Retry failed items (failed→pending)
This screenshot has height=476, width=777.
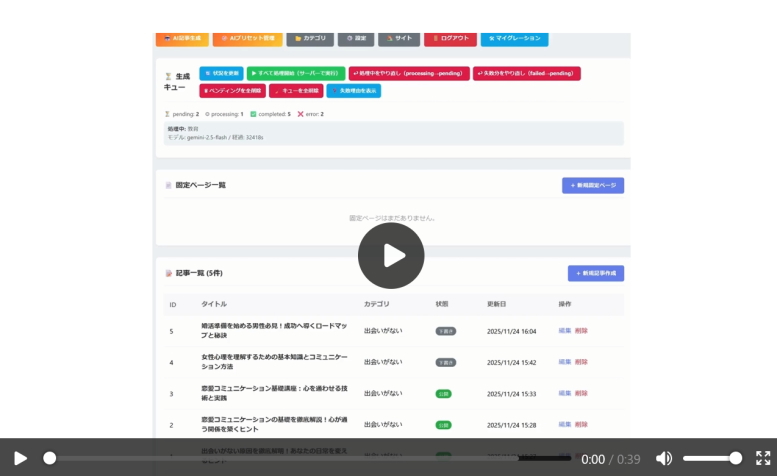526,73
